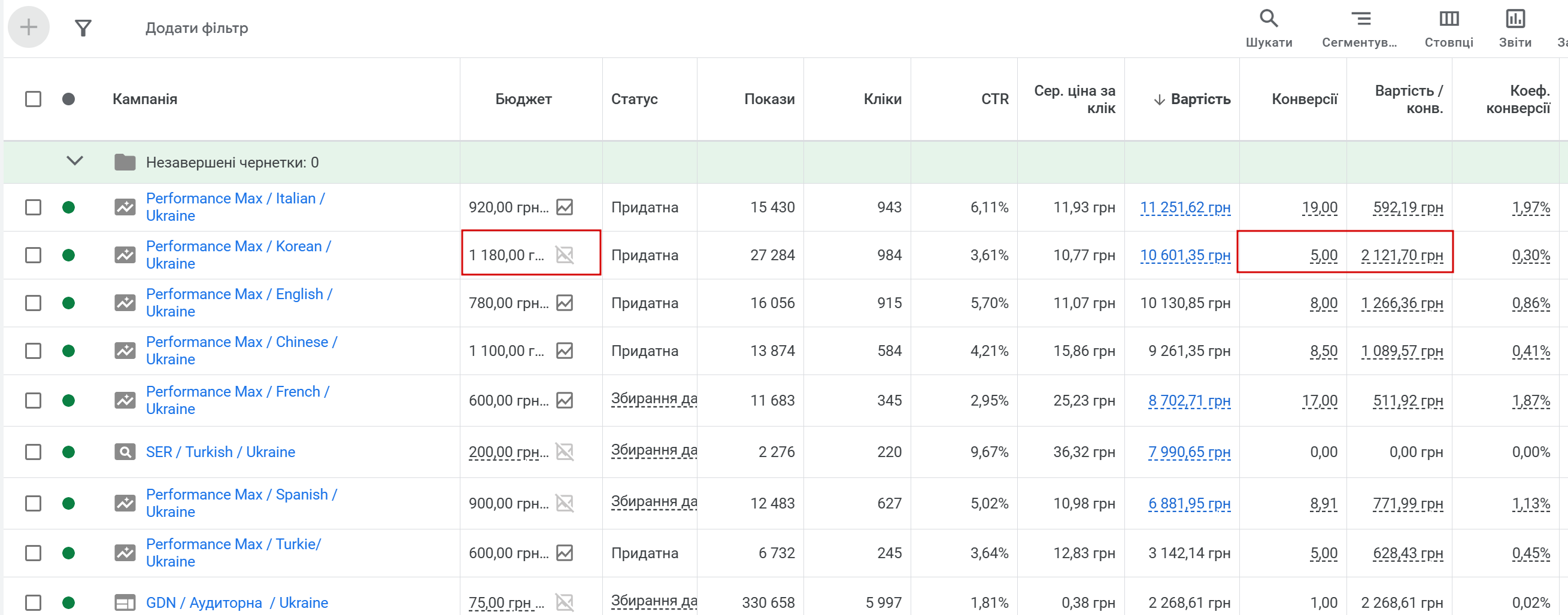Screen dimensions: 1568x615
Task: Click budget chart icon in French campaign row
Action: coord(564,400)
